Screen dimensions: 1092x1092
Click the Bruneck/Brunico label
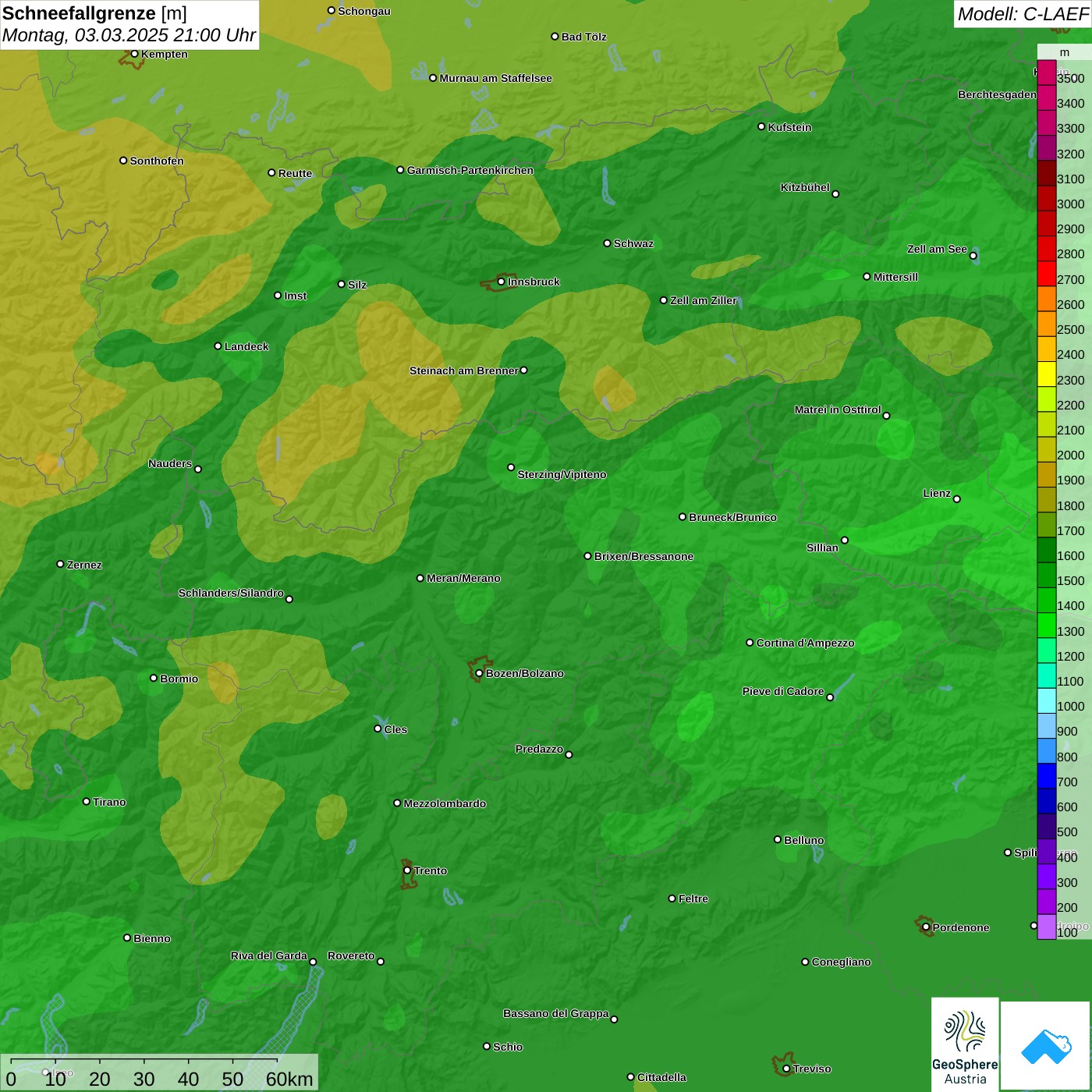pyautogui.click(x=732, y=517)
